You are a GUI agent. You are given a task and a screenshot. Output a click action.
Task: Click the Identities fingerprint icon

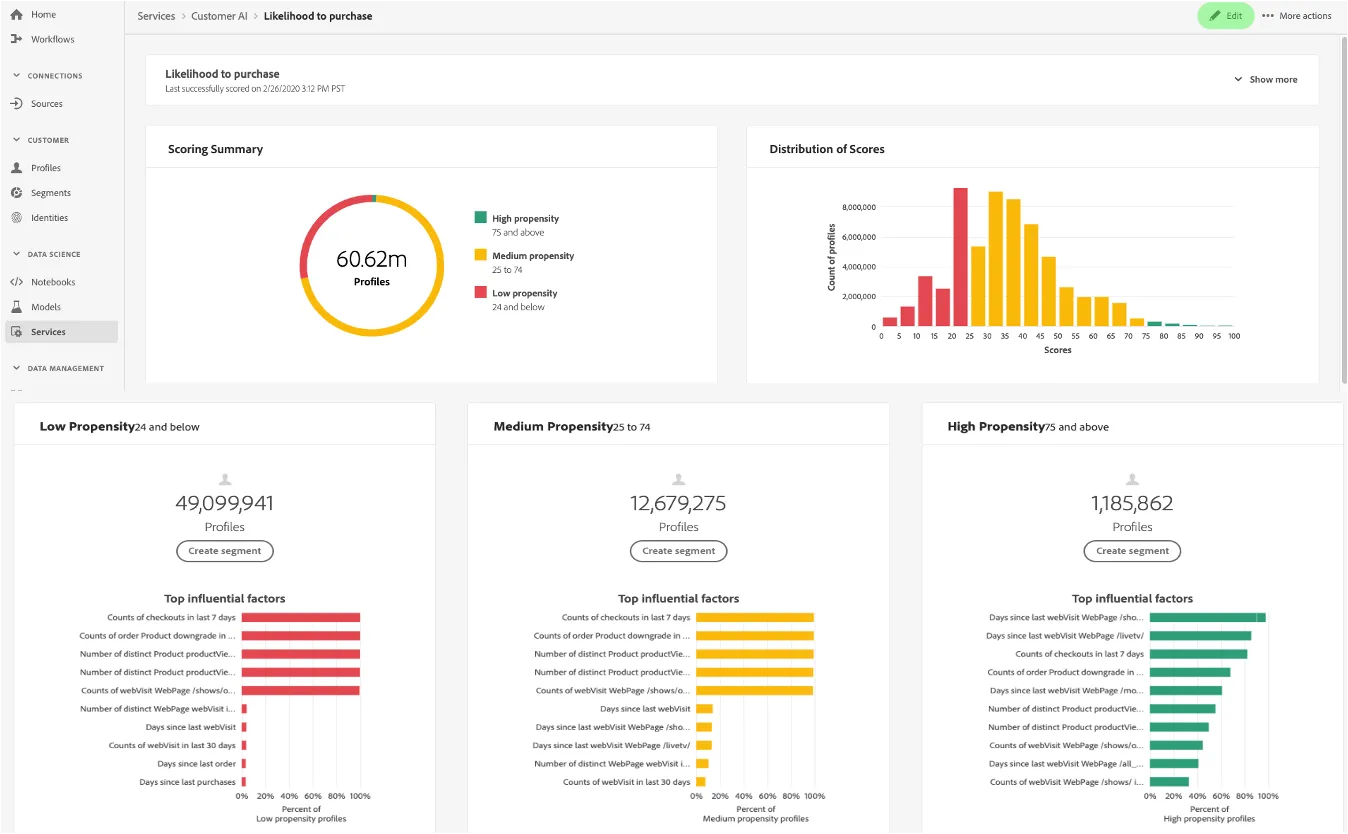click(x=16, y=218)
